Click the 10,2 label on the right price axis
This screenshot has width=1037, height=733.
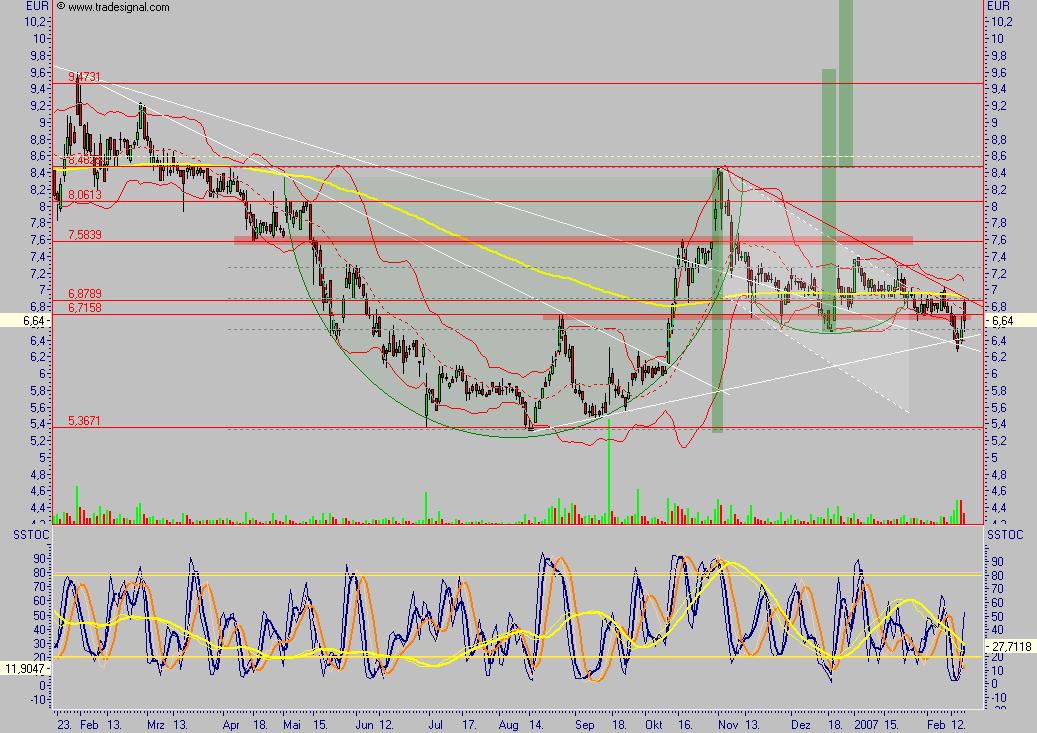pos(1001,21)
